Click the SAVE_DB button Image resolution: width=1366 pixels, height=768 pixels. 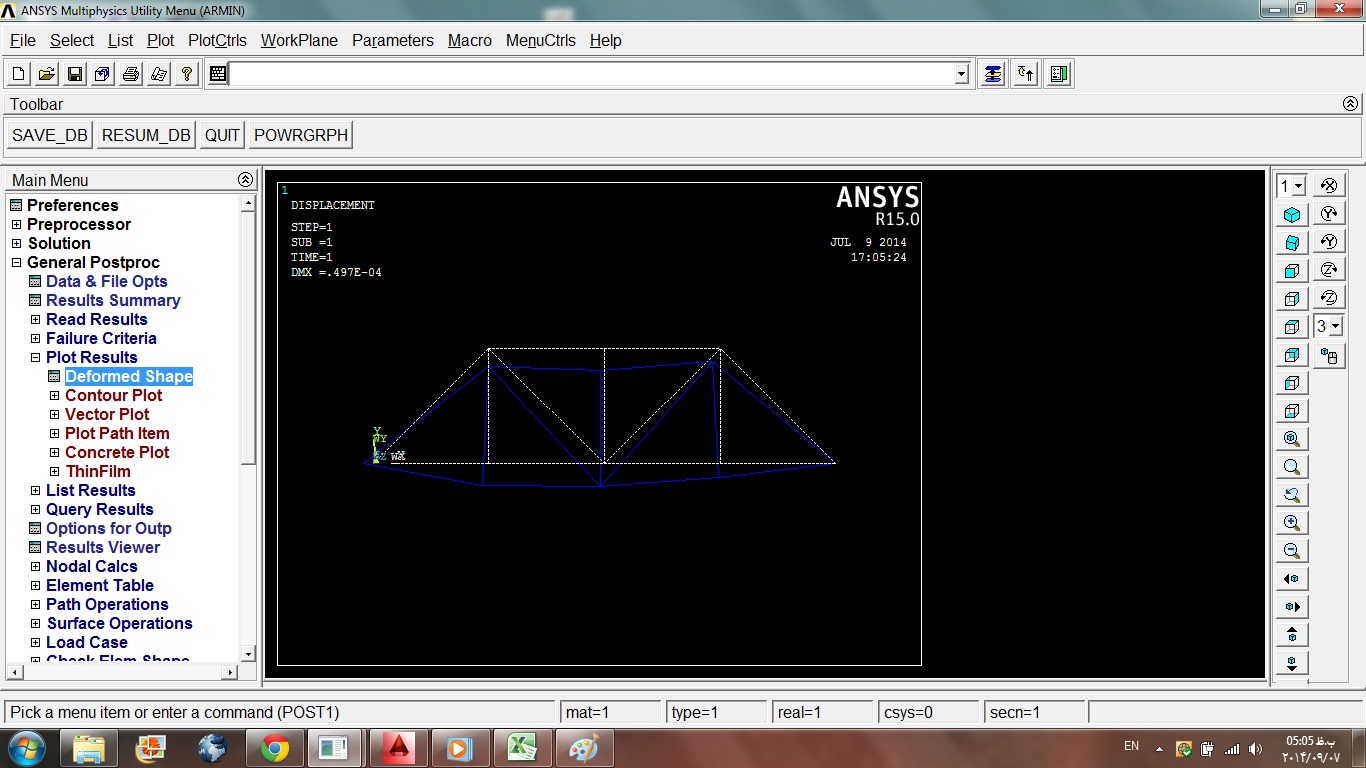(50, 135)
